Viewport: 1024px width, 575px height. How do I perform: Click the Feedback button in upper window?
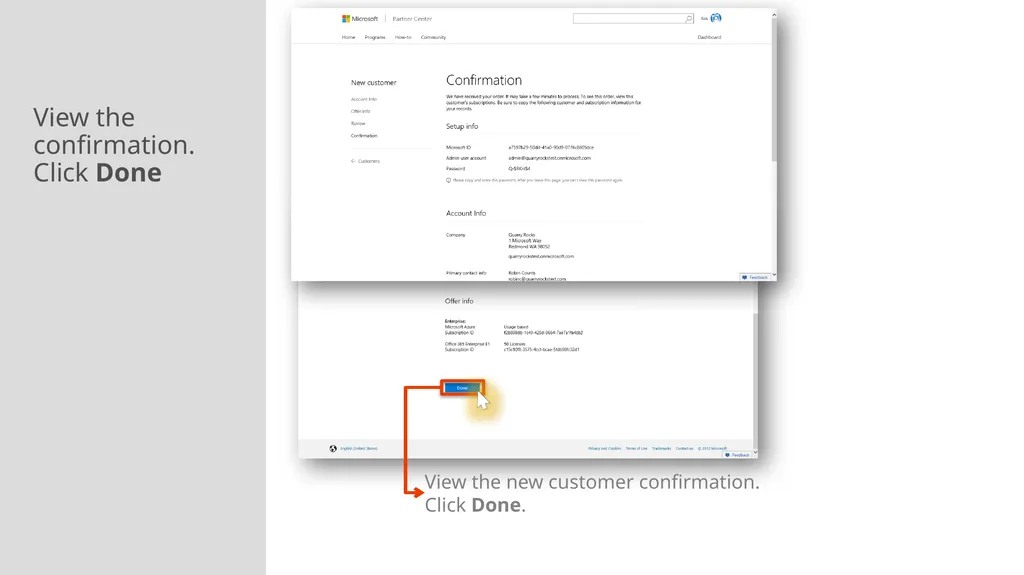(755, 277)
